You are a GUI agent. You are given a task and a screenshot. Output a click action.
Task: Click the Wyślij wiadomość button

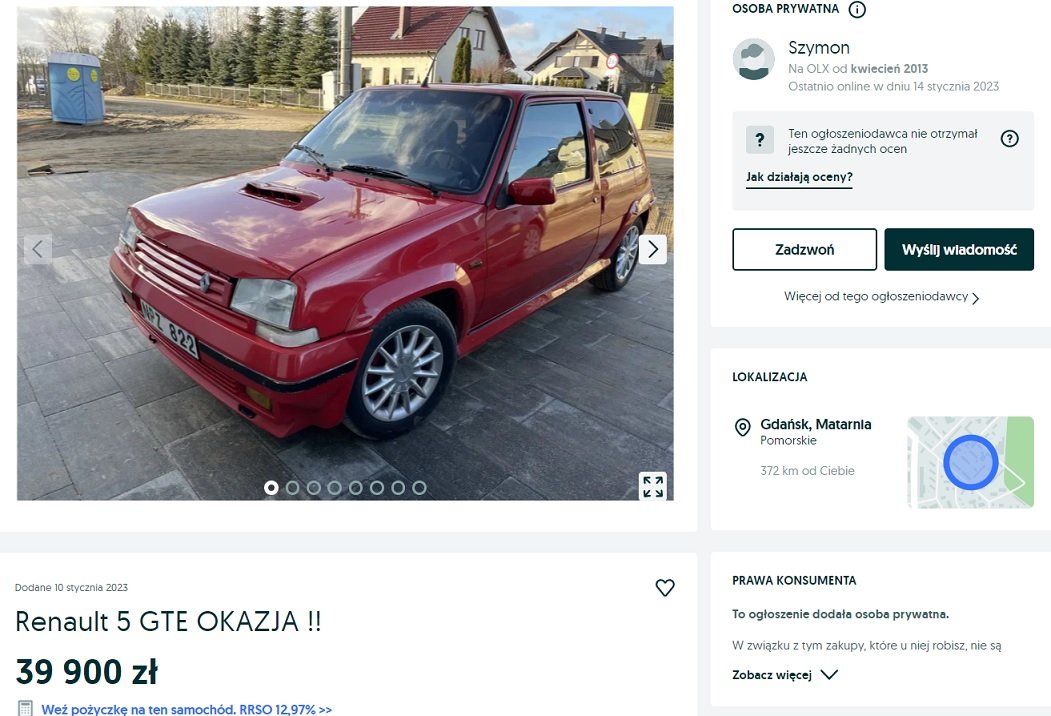(959, 249)
